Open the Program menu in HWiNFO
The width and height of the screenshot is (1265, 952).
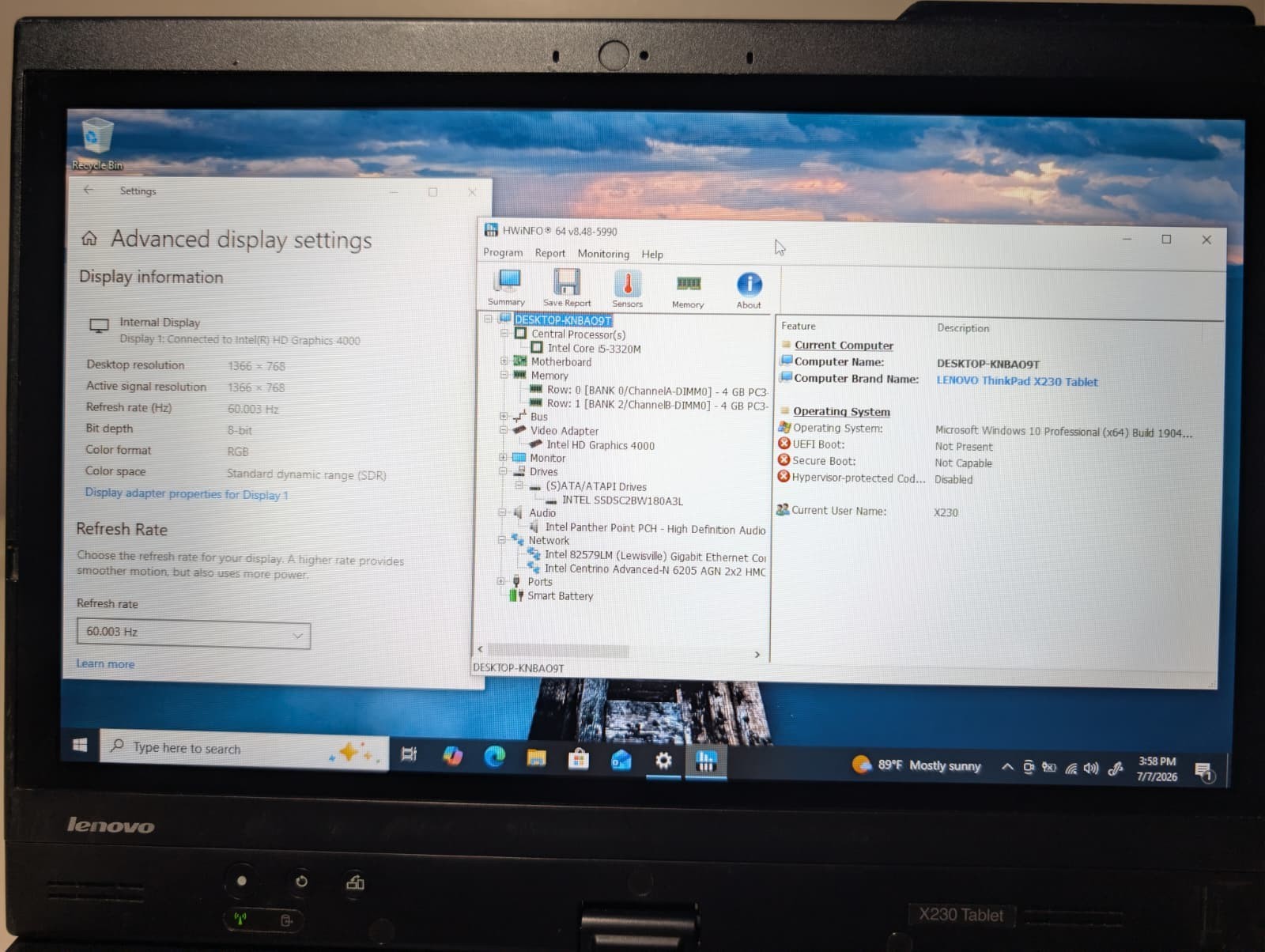pos(503,252)
